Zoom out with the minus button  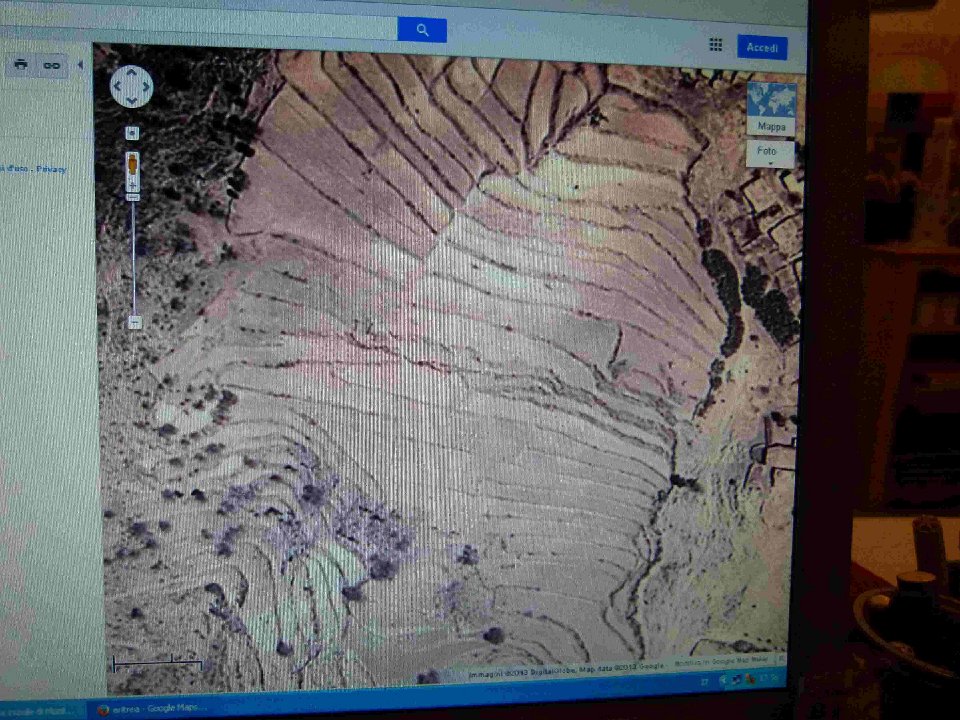coord(134,322)
